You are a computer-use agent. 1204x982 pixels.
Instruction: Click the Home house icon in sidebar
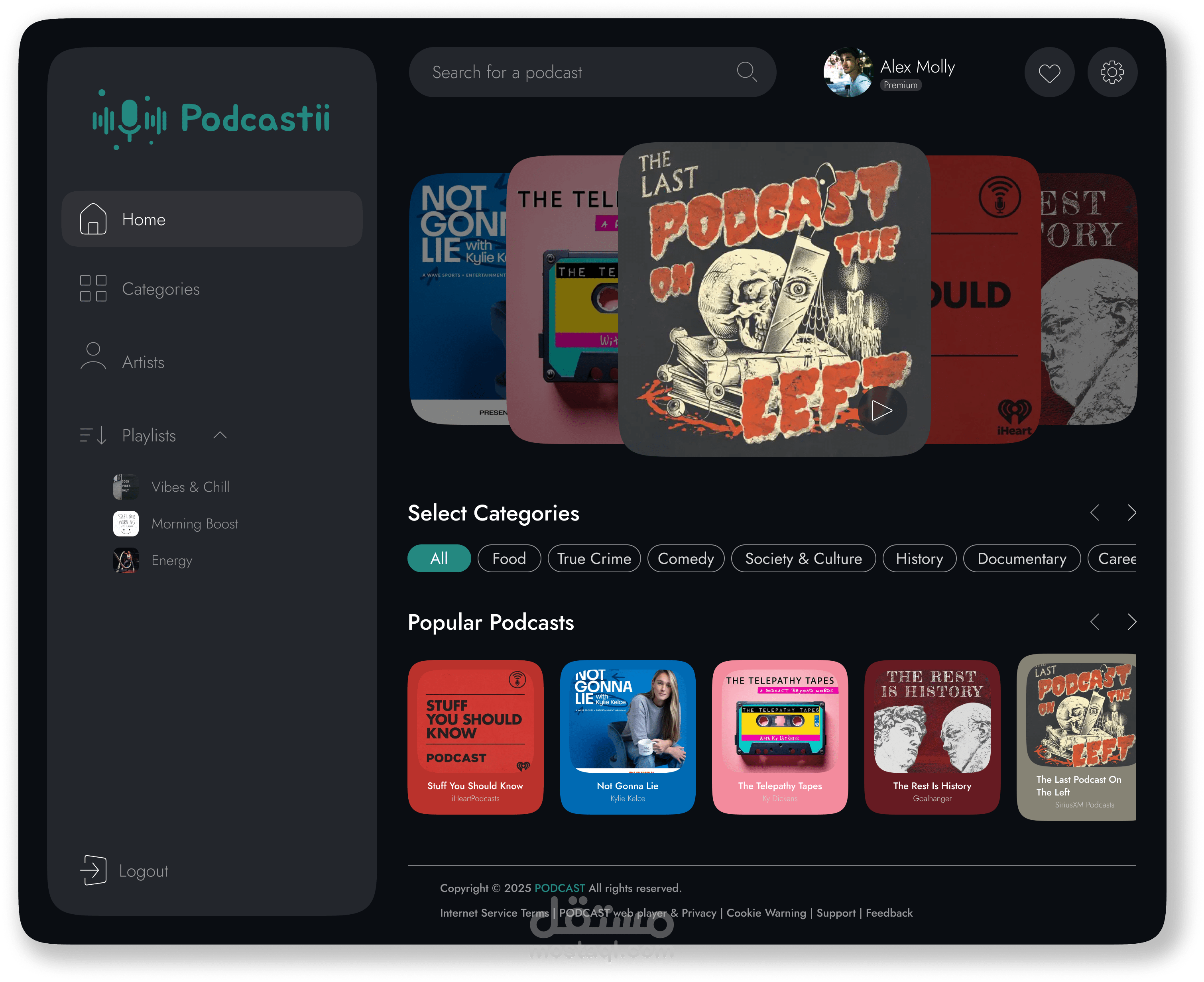(93, 219)
